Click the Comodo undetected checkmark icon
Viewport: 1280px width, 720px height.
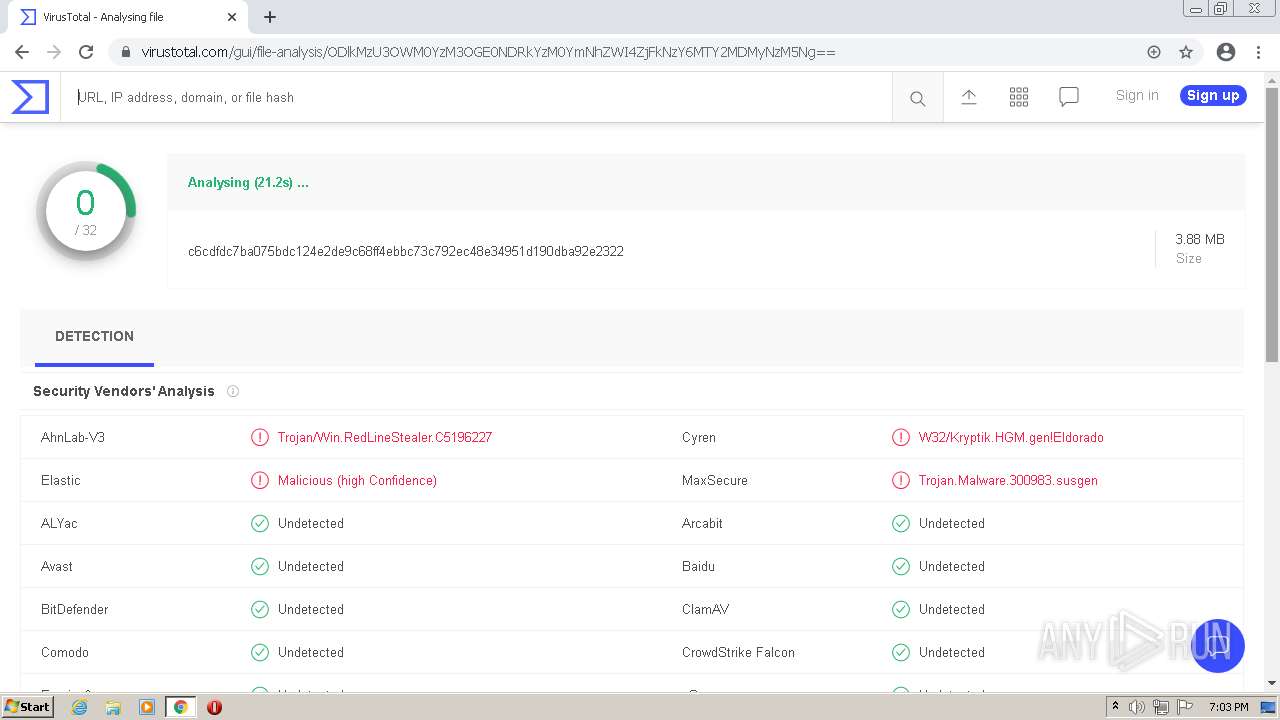[x=260, y=652]
